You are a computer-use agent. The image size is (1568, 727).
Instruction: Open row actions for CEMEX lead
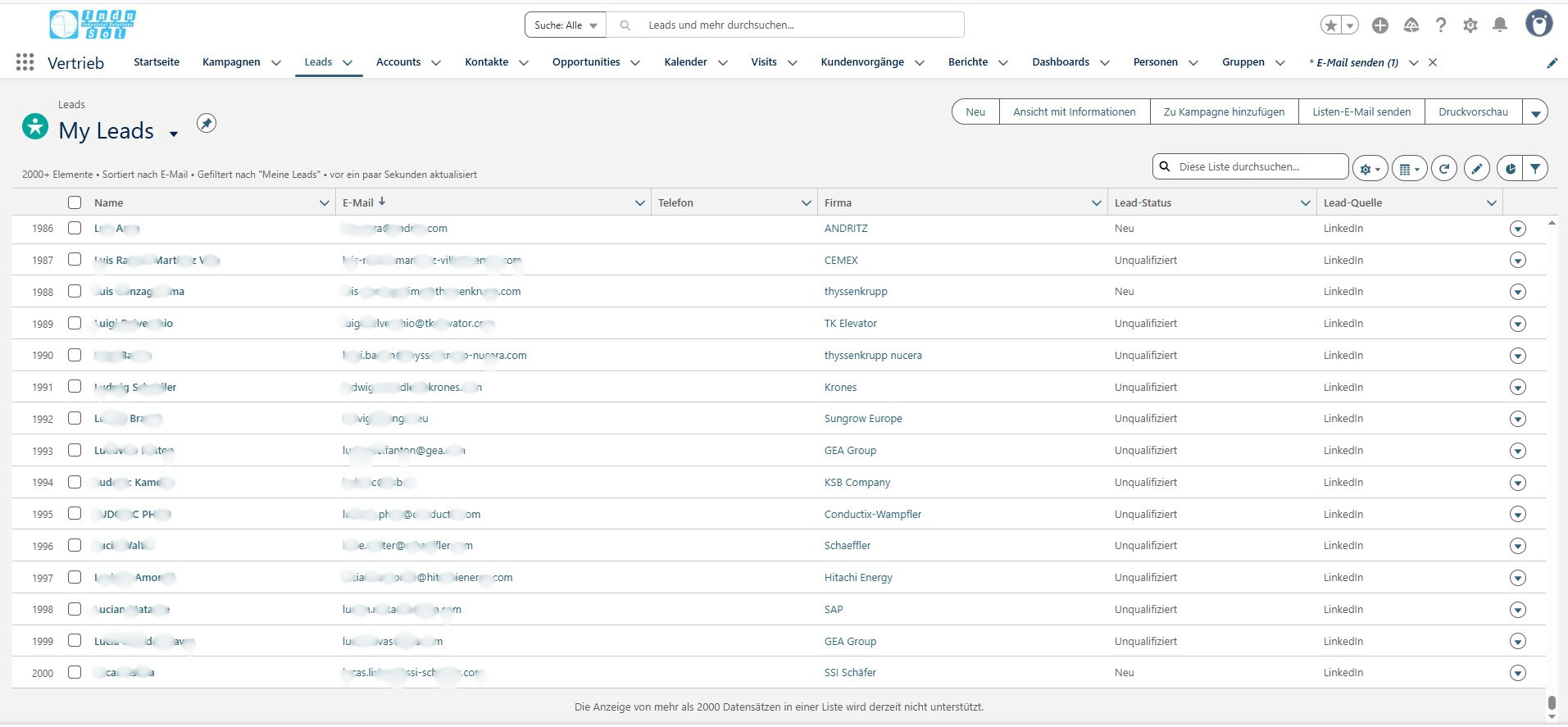point(1518,261)
